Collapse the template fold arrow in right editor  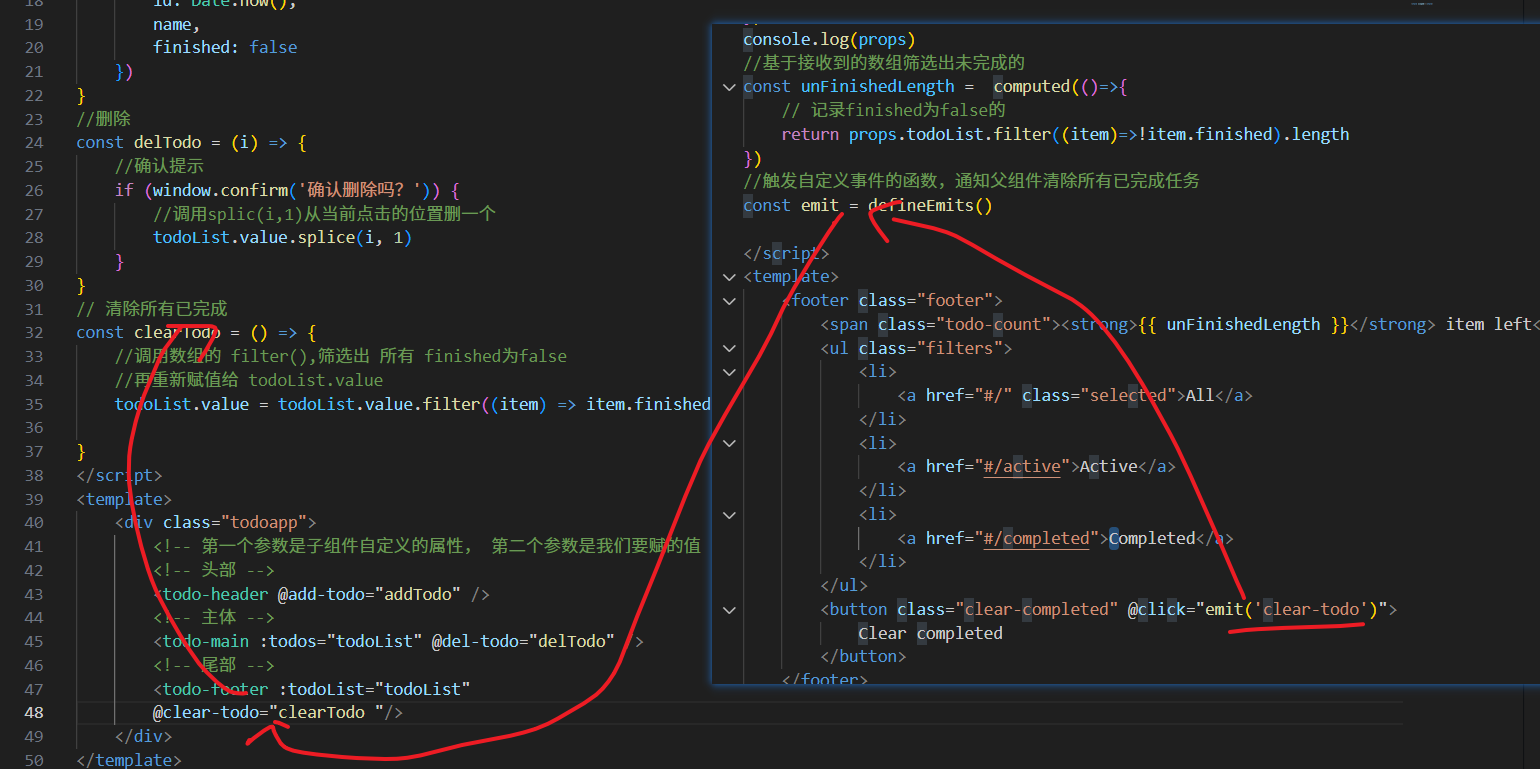(729, 277)
